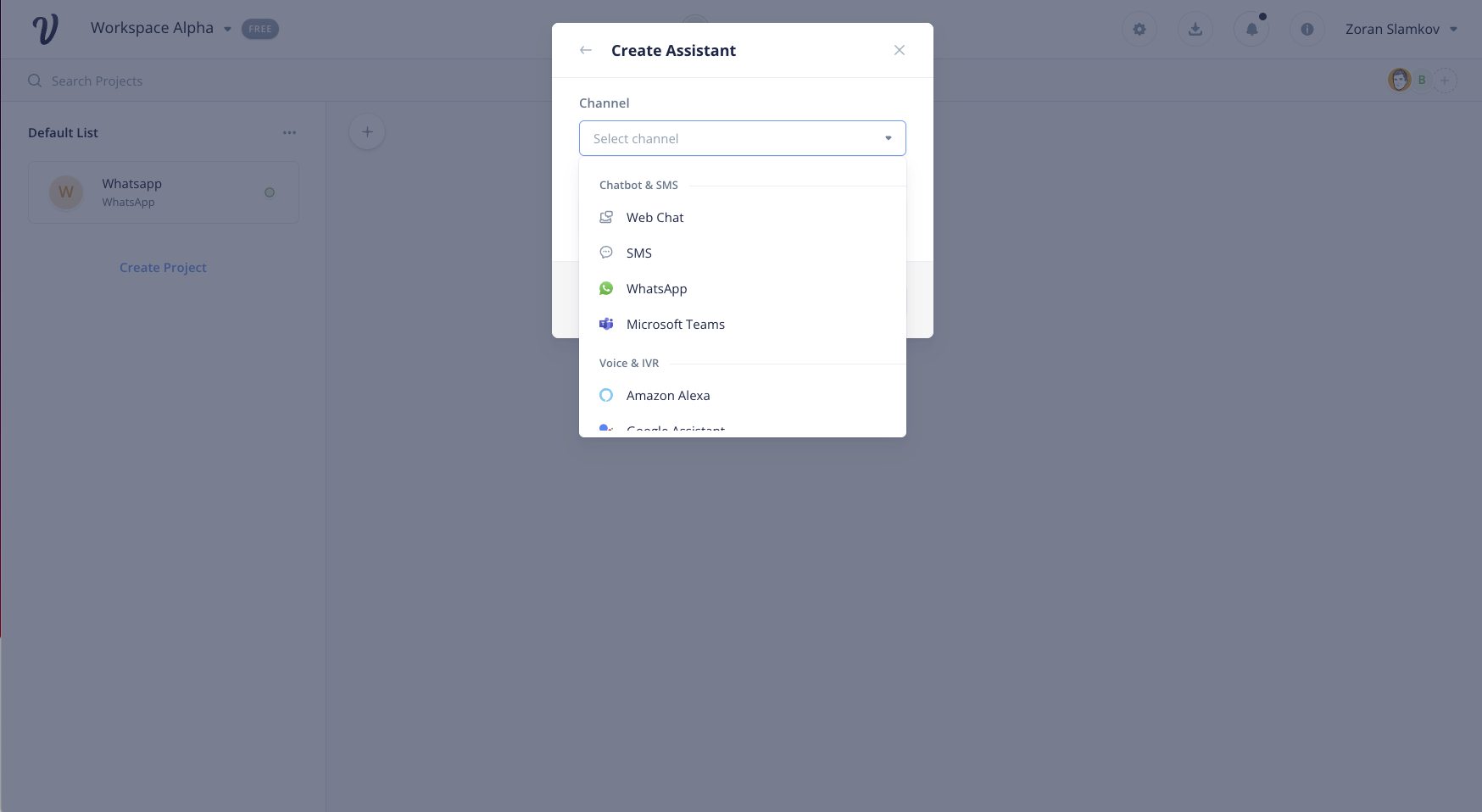Screen dimensions: 1482x812
Task: Click the search magnifier icon
Action: [x=35, y=81]
